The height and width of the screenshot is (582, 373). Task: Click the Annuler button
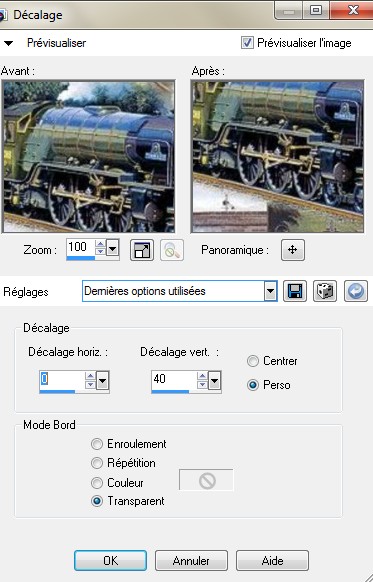(x=191, y=560)
